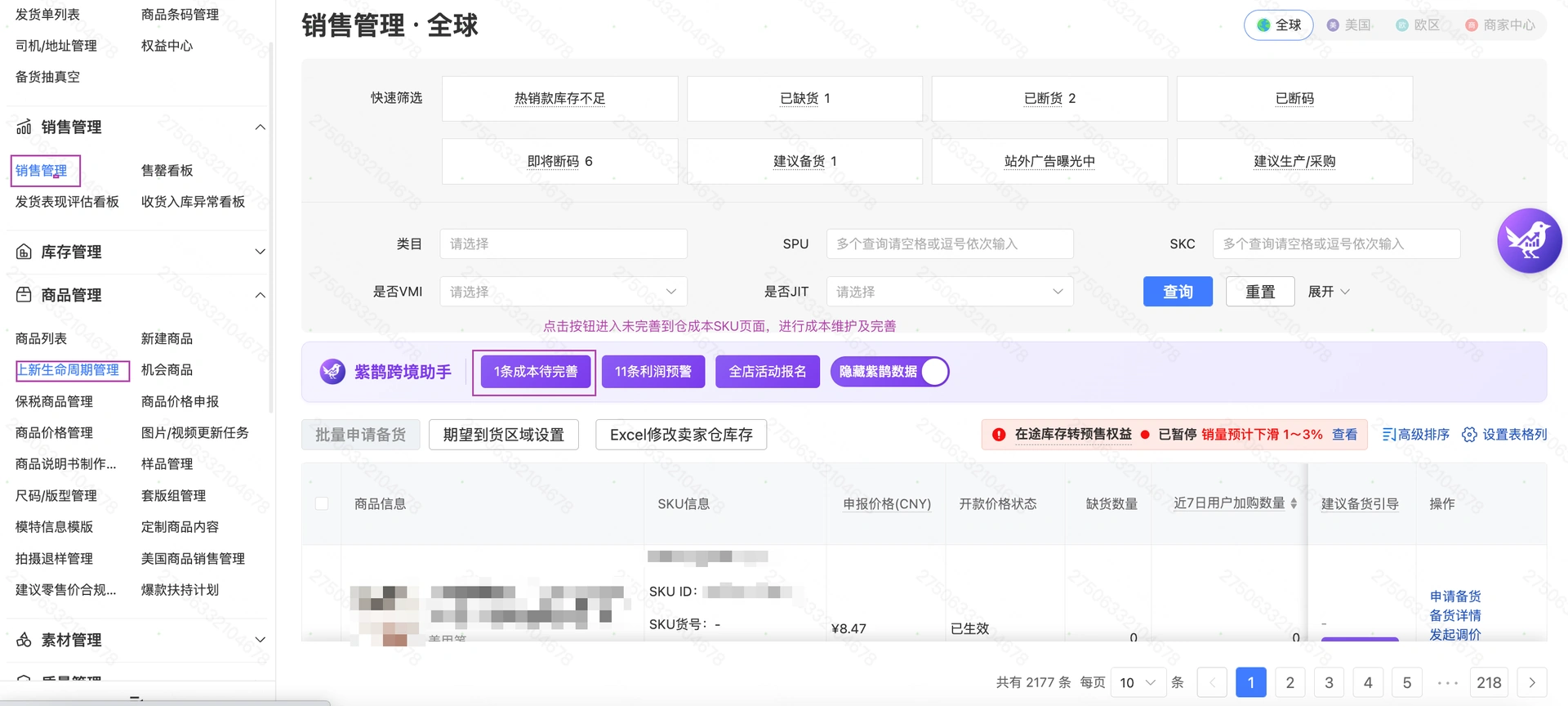Open 售罄看板 menu item

[x=167, y=171]
